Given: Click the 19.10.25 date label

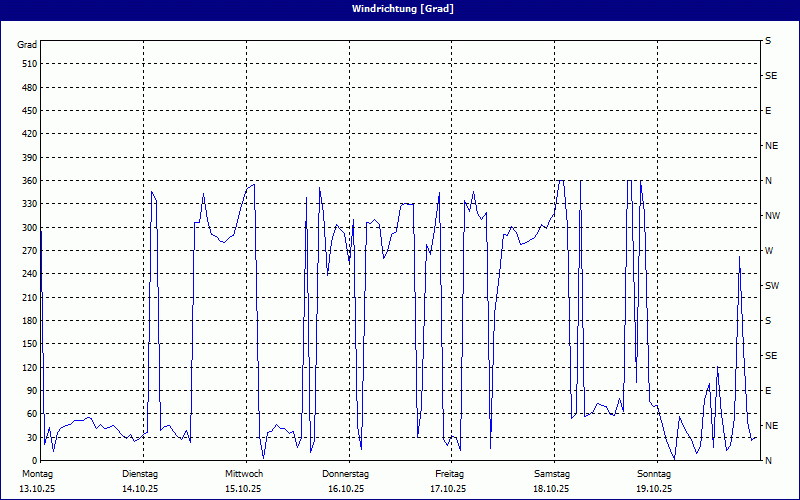Looking at the screenshot, I should pos(654,489).
